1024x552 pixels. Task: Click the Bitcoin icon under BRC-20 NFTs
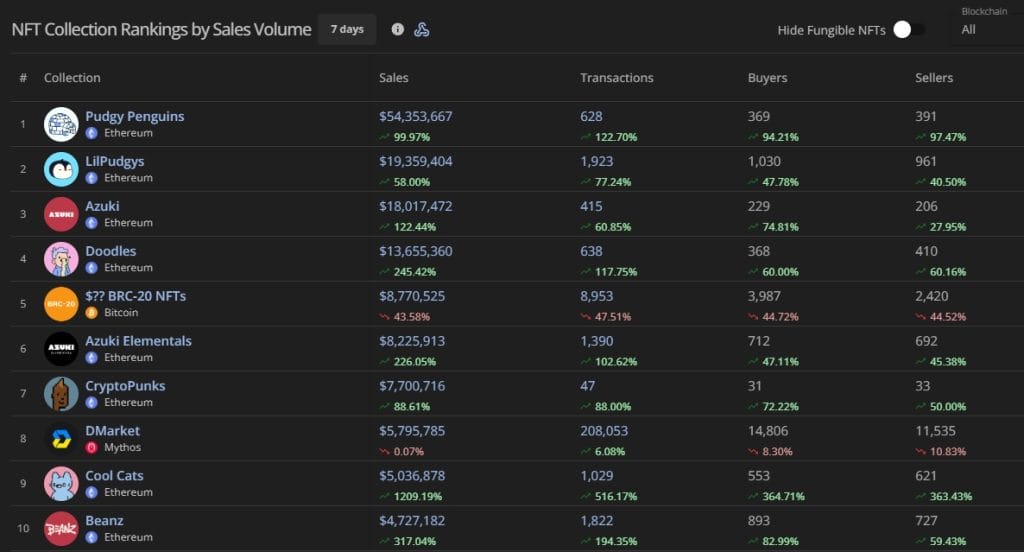92,313
